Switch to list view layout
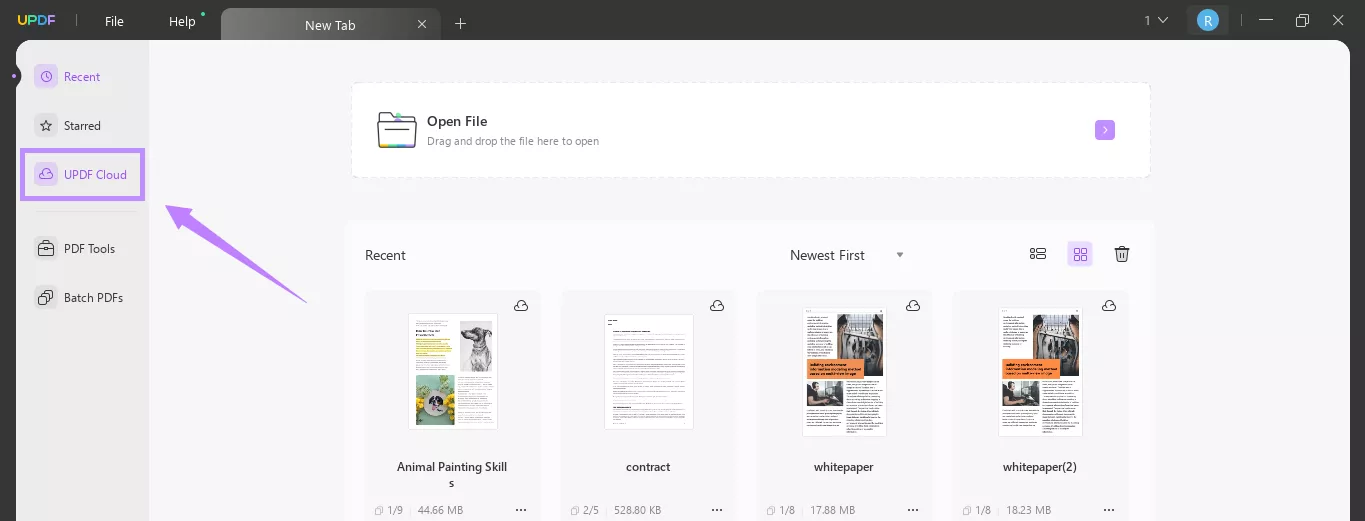The height and width of the screenshot is (521, 1365). (x=1038, y=254)
